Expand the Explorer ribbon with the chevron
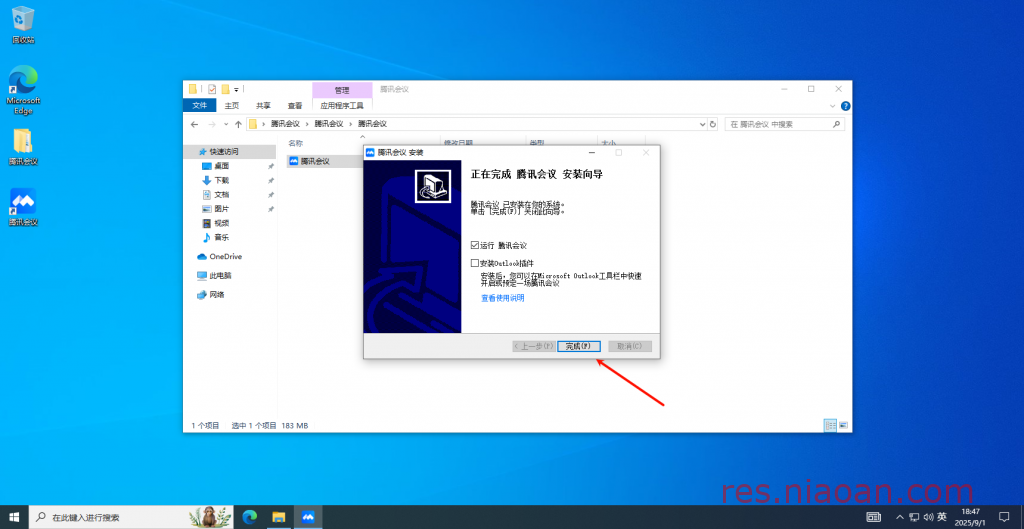Image resolution: width=1024 pixels, height=529 pixels. point(833,106)
